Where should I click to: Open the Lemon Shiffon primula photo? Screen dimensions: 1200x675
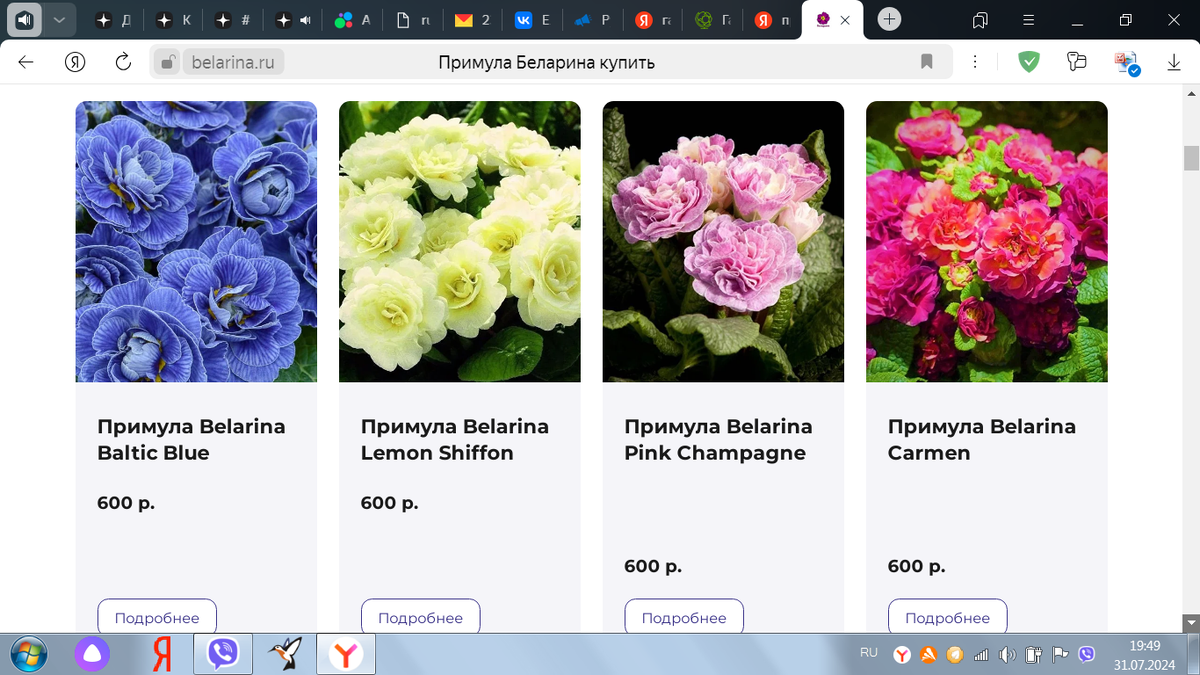pos(460,241)
